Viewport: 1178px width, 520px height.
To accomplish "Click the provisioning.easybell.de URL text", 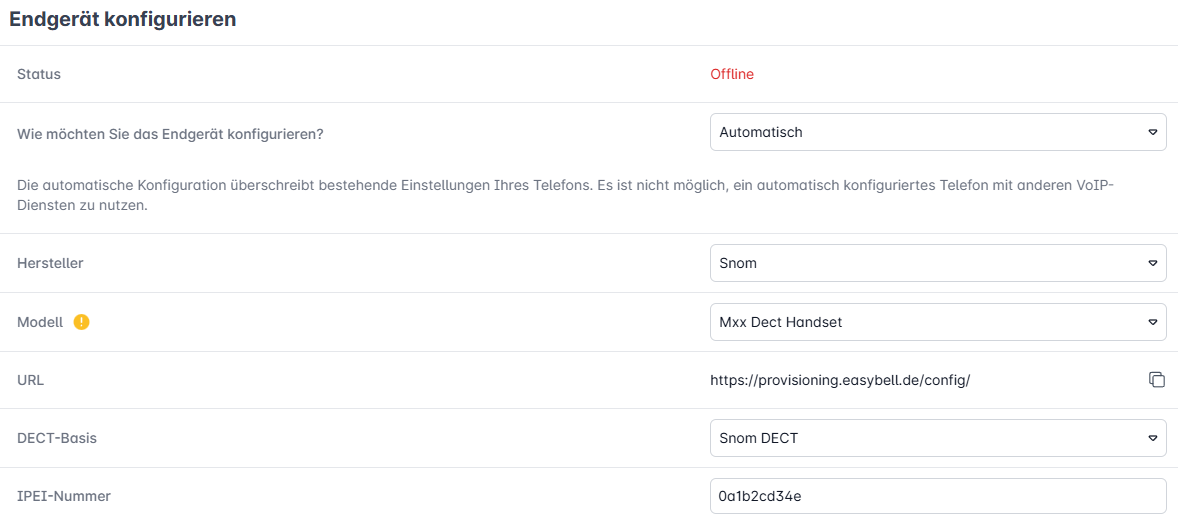I will click(x=840, y=380).
